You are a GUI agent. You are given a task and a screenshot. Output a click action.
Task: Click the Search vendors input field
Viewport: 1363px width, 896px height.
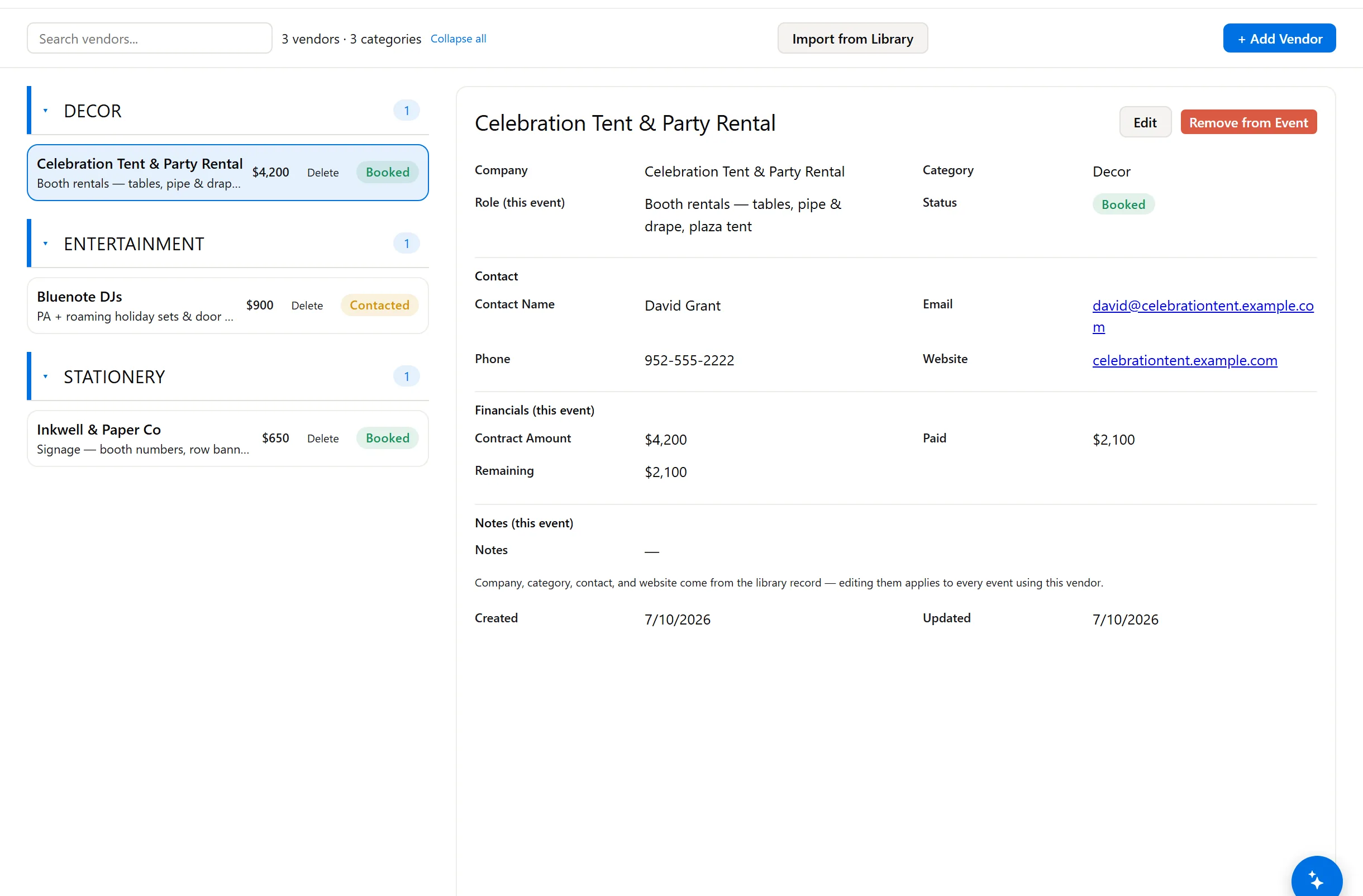tap(150, 39)
